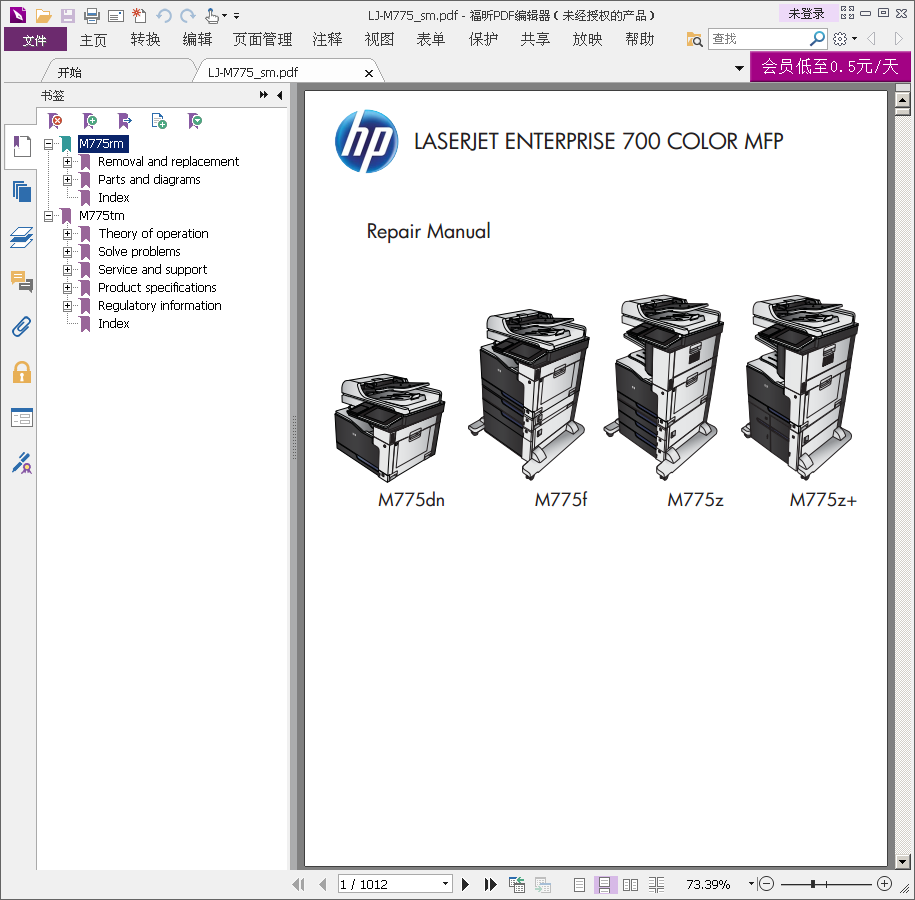Viewport: 915px width, 900px height.
Task: Save the document with the floppy disk icon
Action: [x=68, y=16]
